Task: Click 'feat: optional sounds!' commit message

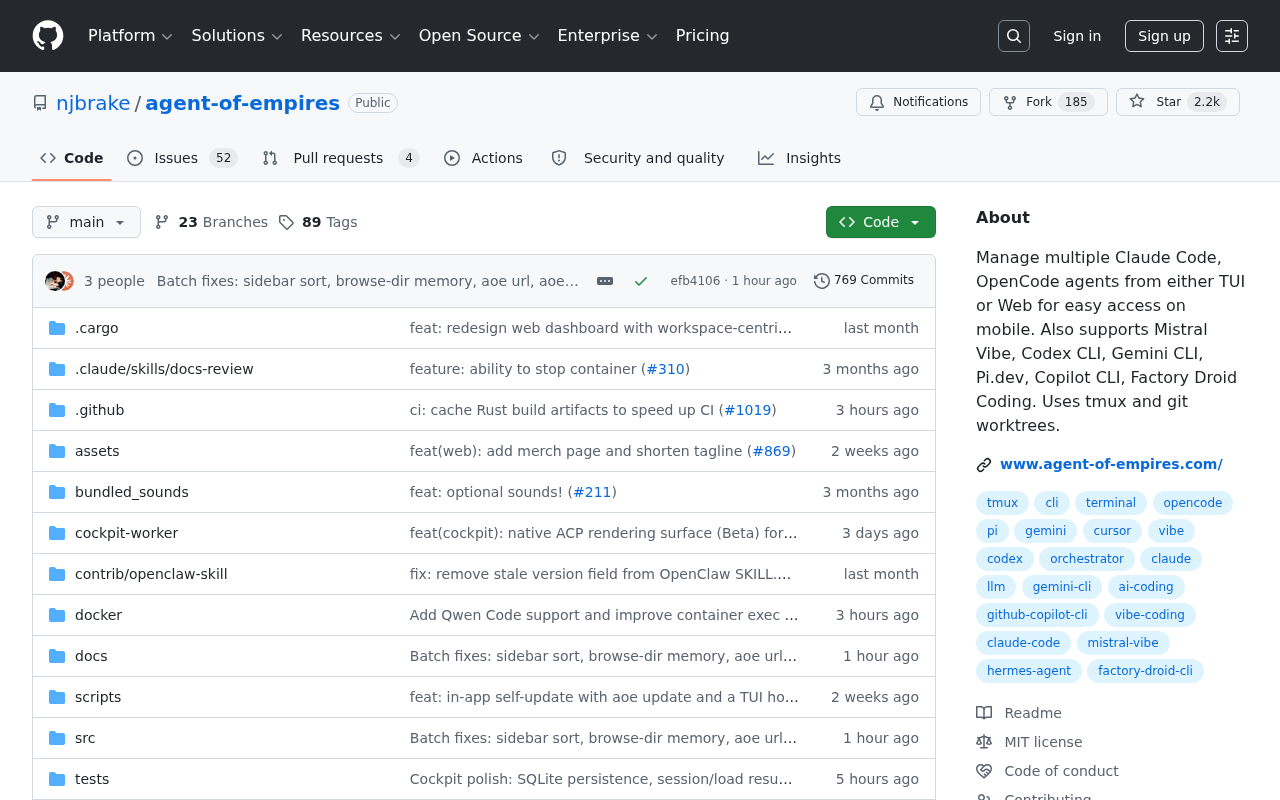Action: click(x=486, y=492)
